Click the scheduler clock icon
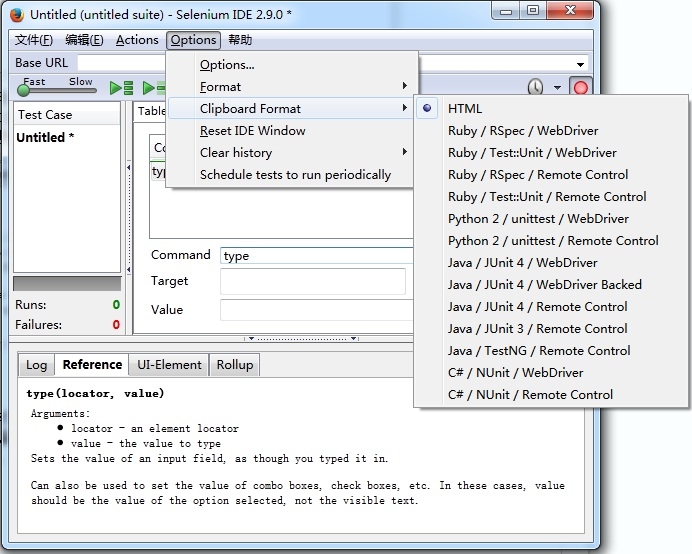The width and height of the screenshot is (692, 554). click(535, 87)
